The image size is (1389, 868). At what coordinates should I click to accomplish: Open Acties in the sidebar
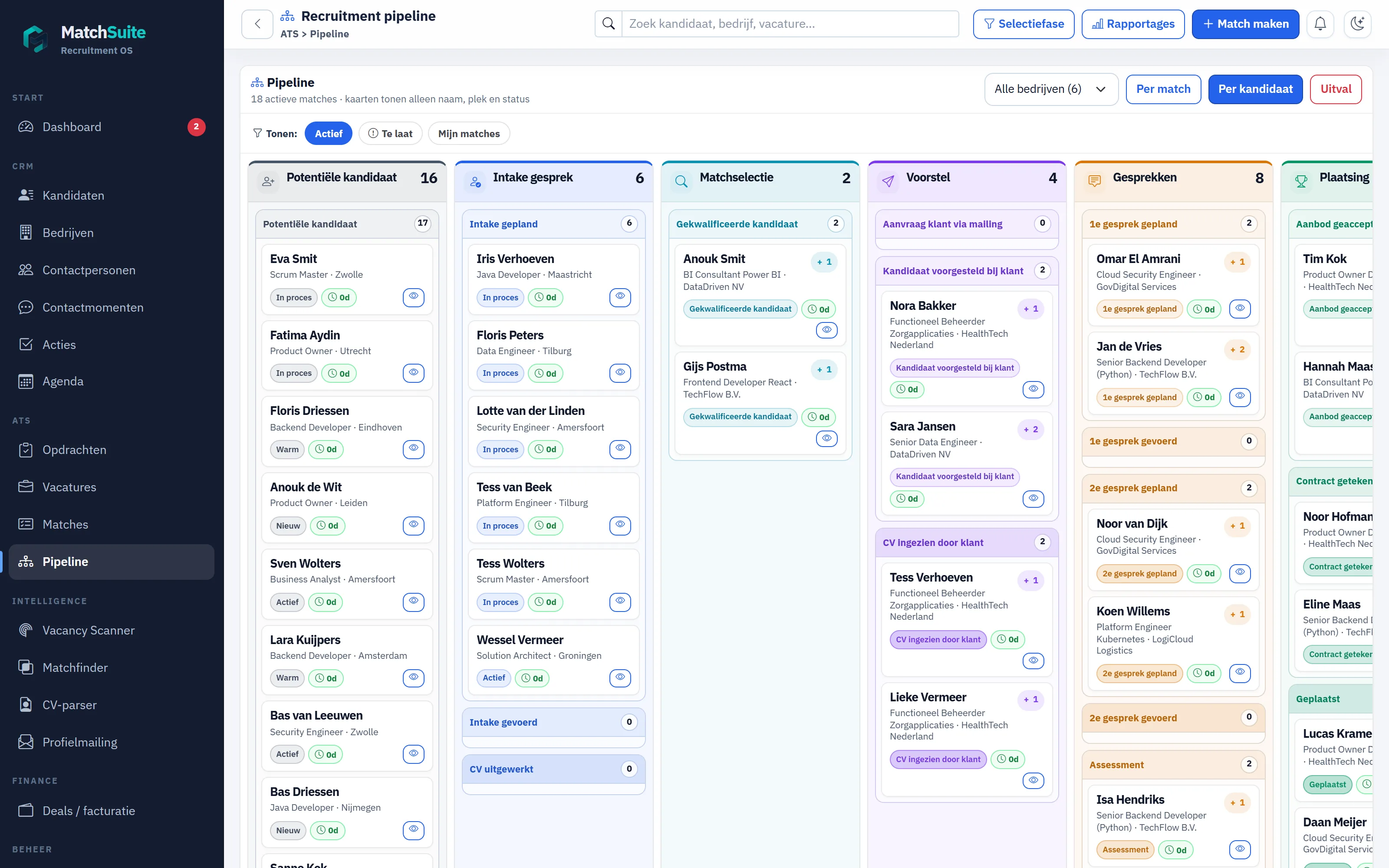[112, 345]
